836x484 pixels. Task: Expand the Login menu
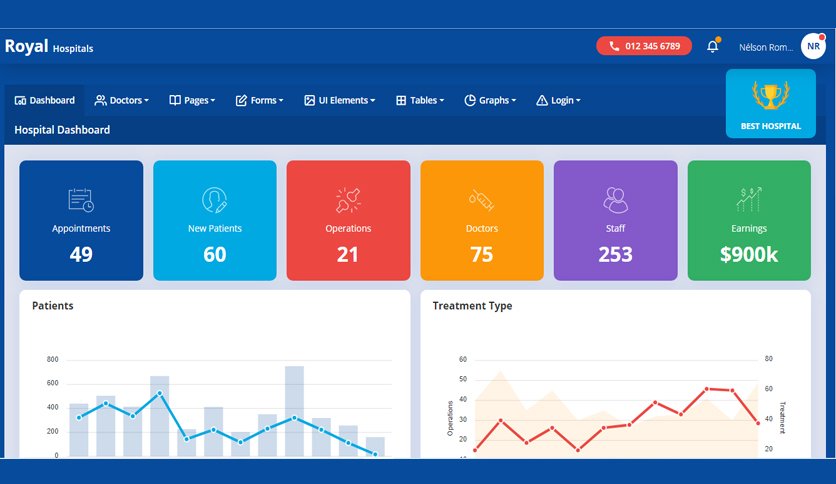tap(558, 100)
